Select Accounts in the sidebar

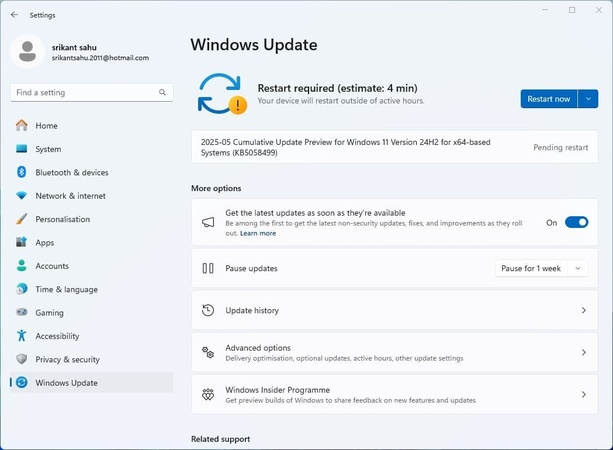91,266
